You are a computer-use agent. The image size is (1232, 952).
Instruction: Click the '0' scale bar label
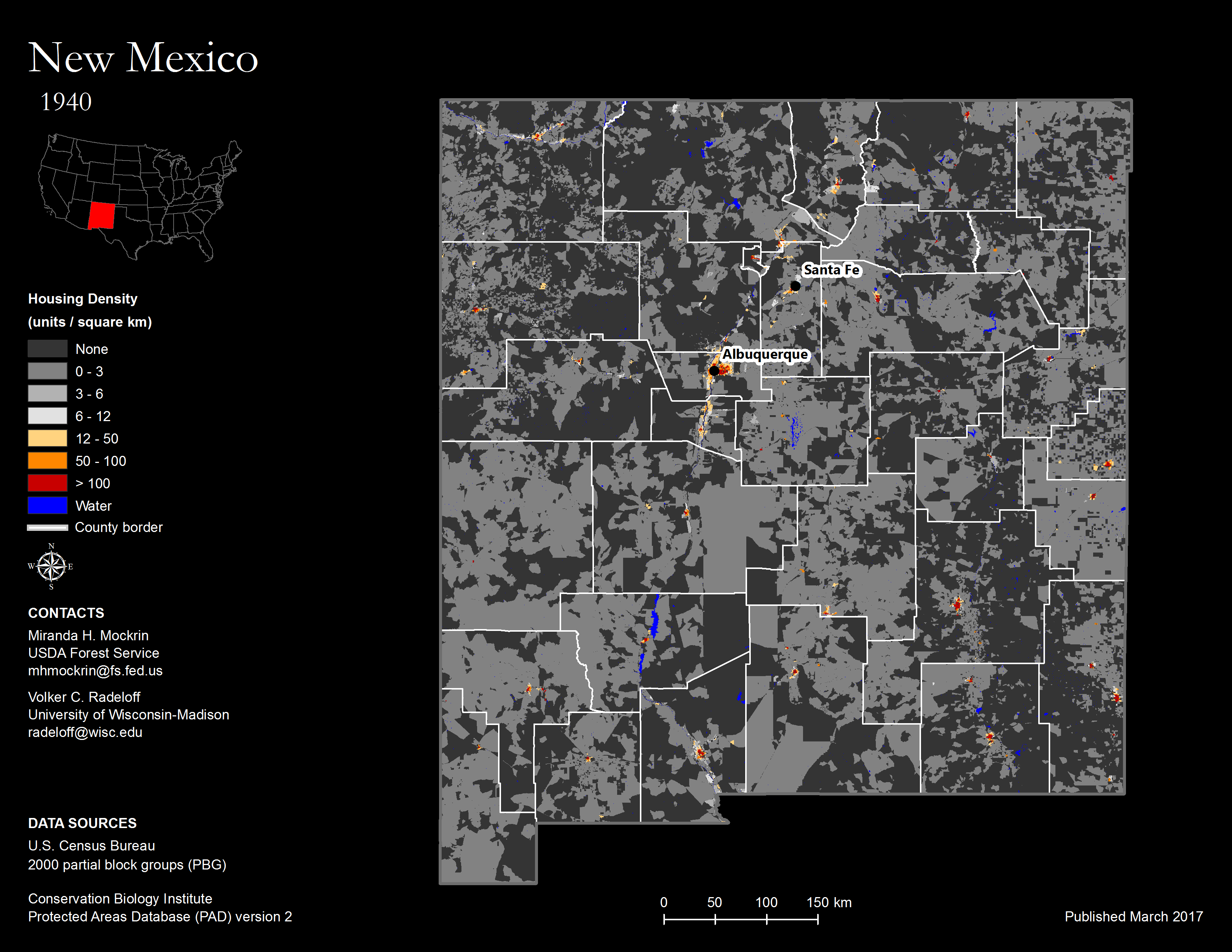(664, 902)
